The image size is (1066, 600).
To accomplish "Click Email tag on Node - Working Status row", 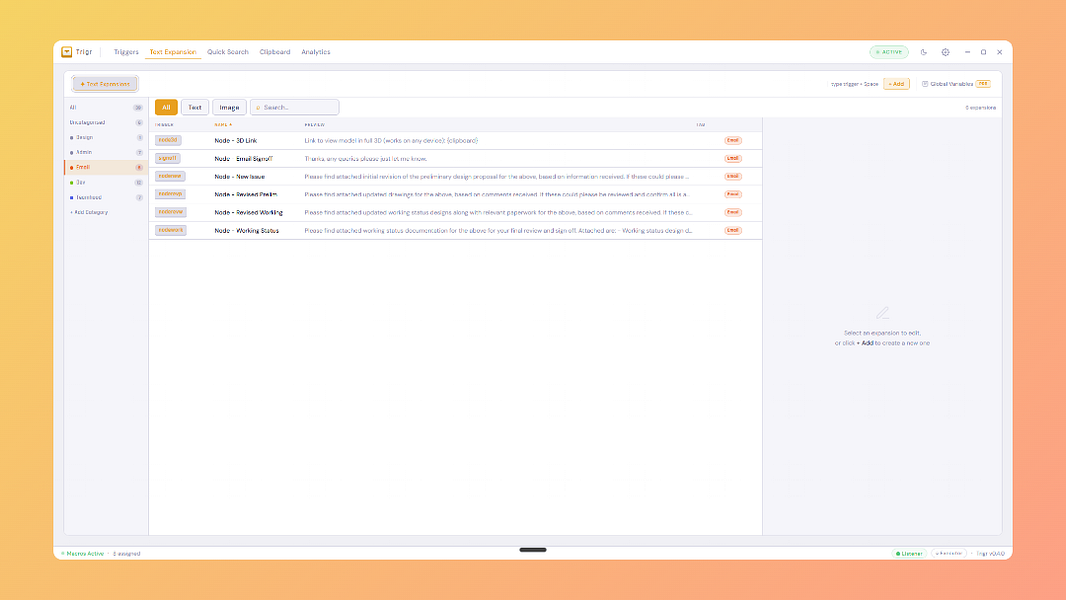I will 733,230.
